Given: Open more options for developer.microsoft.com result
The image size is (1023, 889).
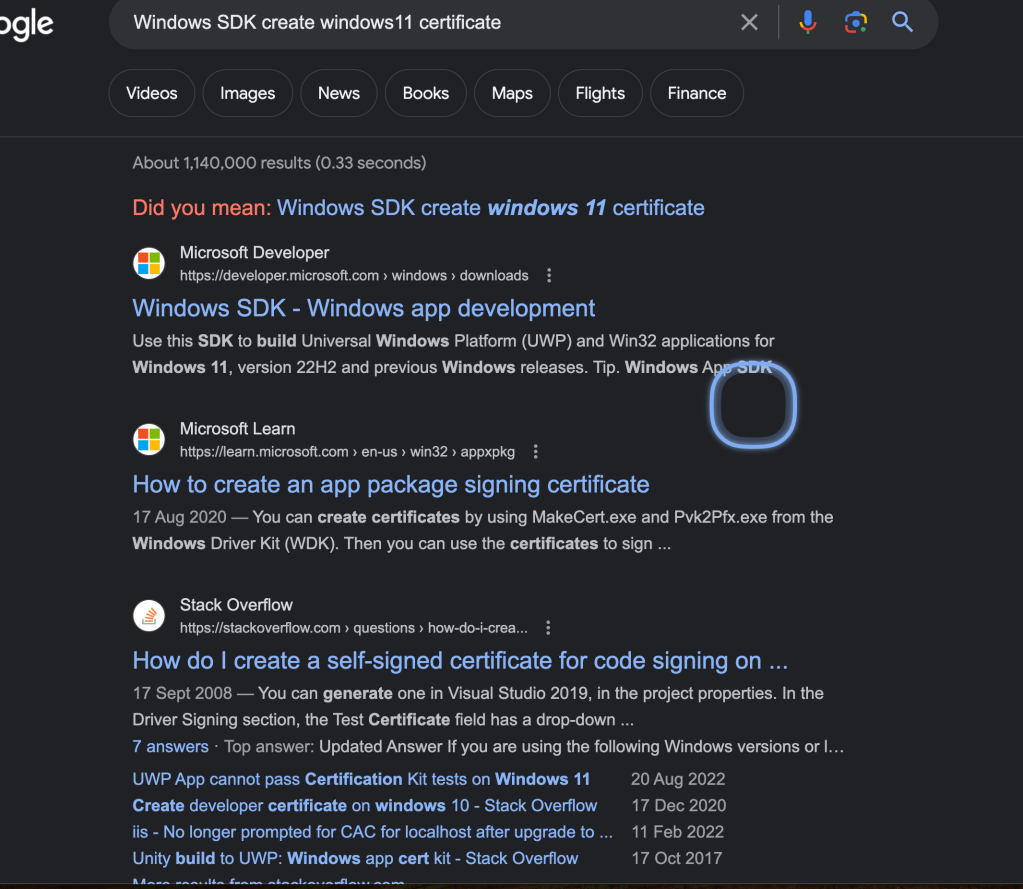Looking at the screenshot, I should (549, 275).
